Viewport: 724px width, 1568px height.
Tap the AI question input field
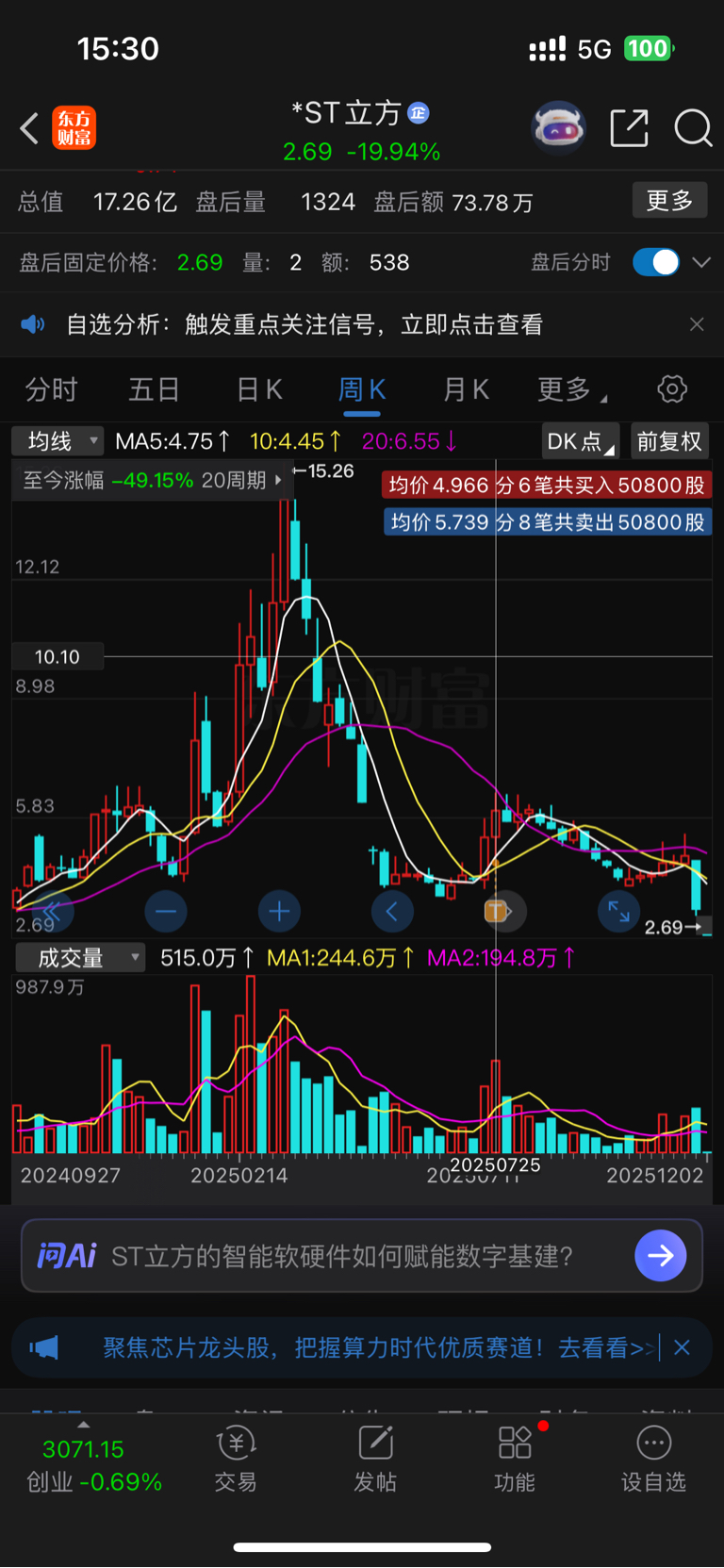coord(362,1256)
